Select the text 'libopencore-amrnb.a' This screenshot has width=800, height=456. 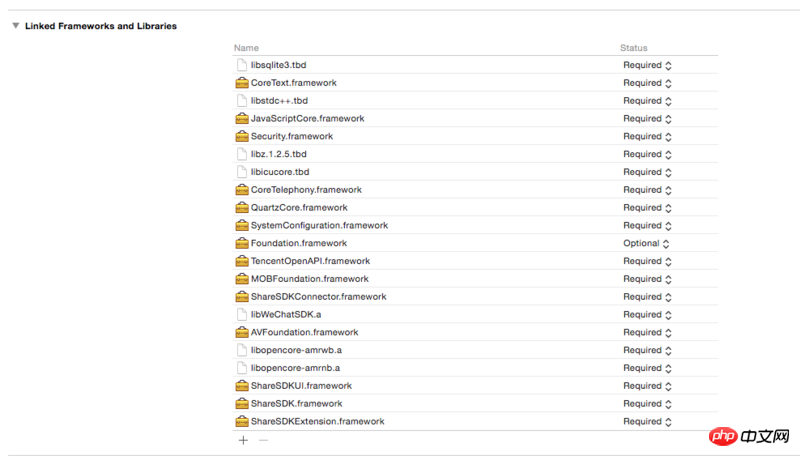(295, 368)
